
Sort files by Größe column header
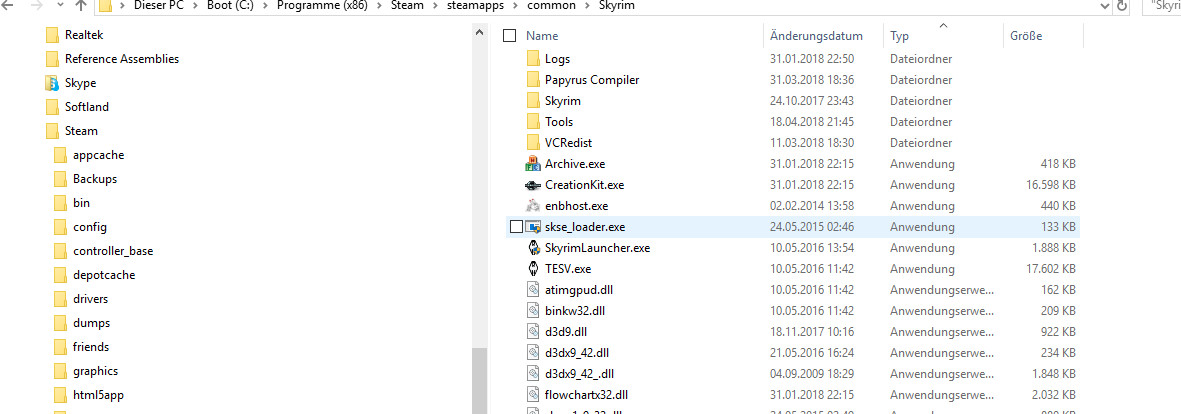tap(1026, 36)
